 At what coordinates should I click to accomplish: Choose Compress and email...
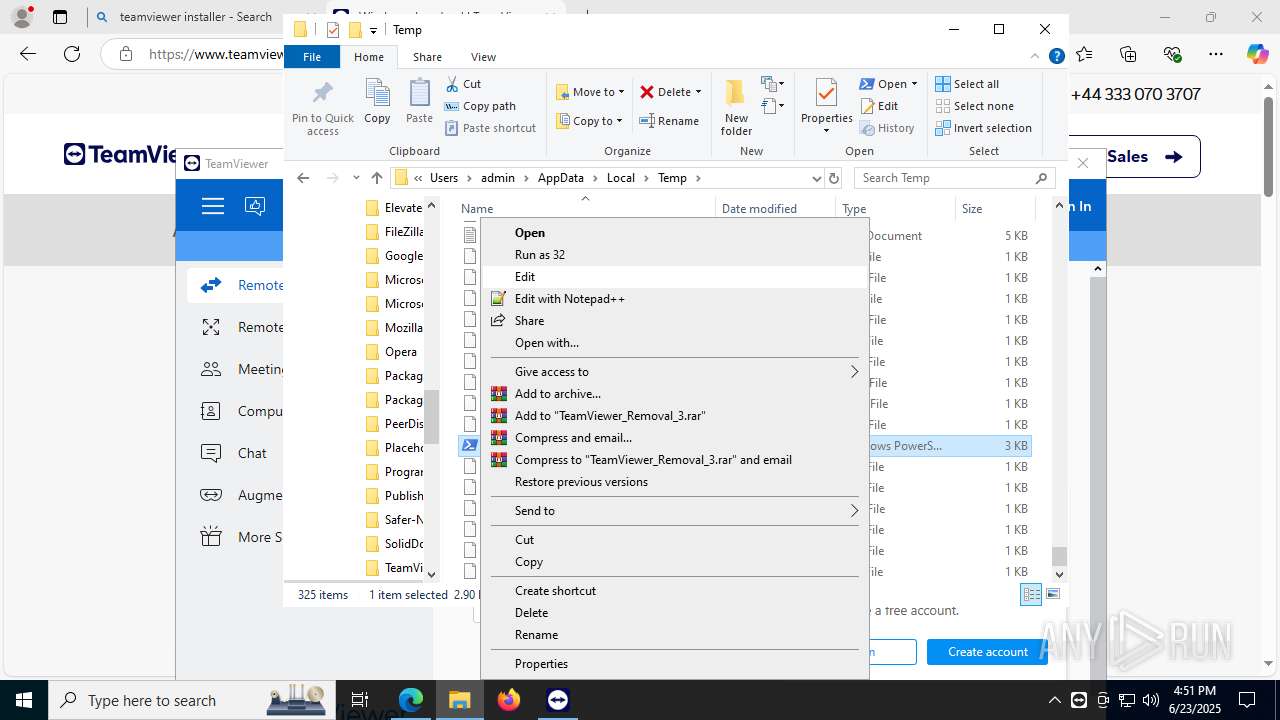674,437
